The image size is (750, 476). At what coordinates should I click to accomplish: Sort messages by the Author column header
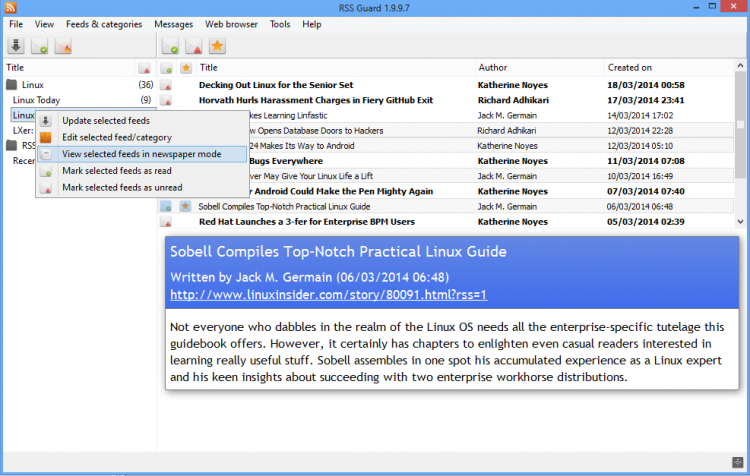click(x=538, y=68)
